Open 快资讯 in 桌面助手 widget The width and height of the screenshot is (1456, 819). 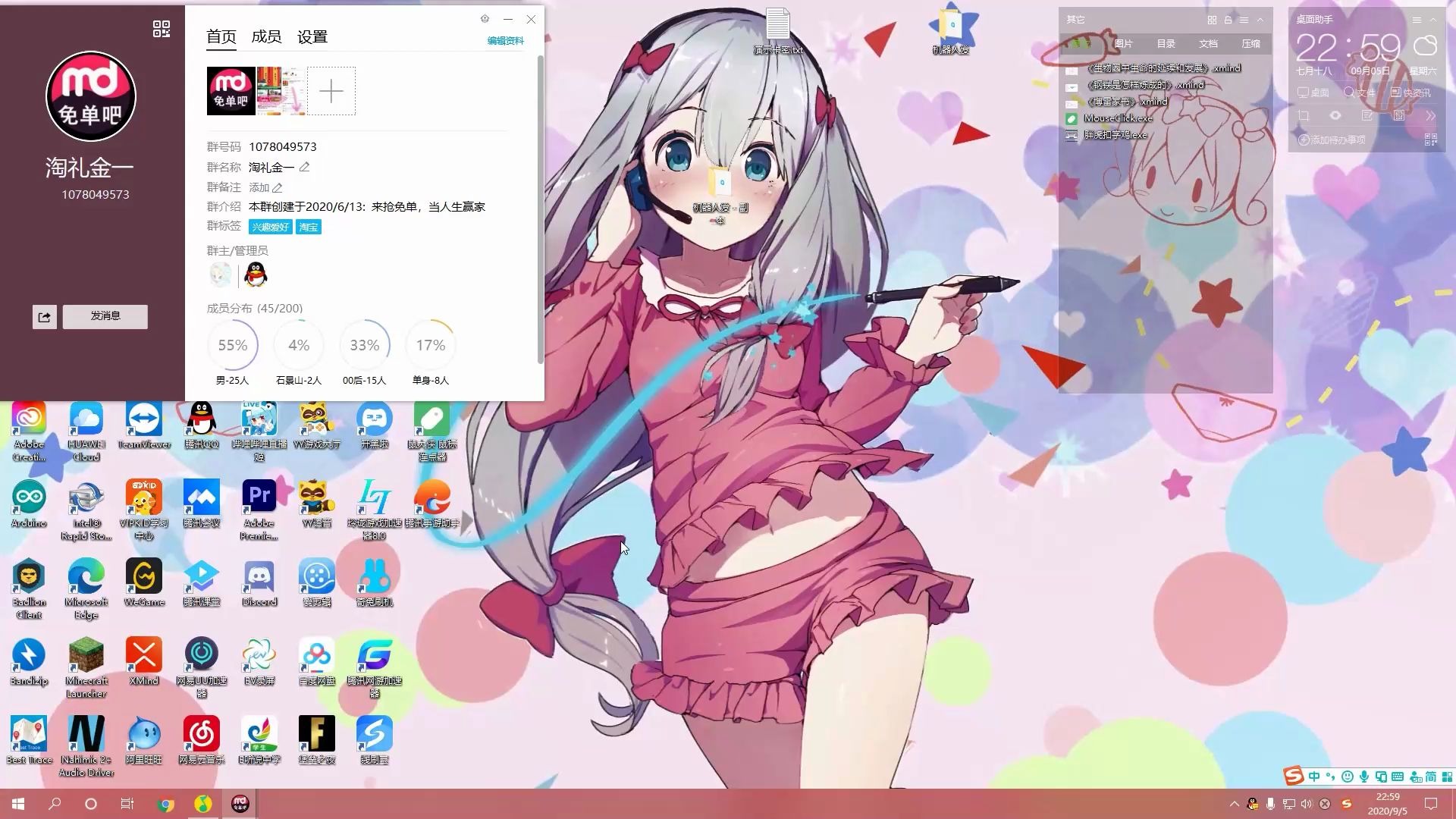1410,93
